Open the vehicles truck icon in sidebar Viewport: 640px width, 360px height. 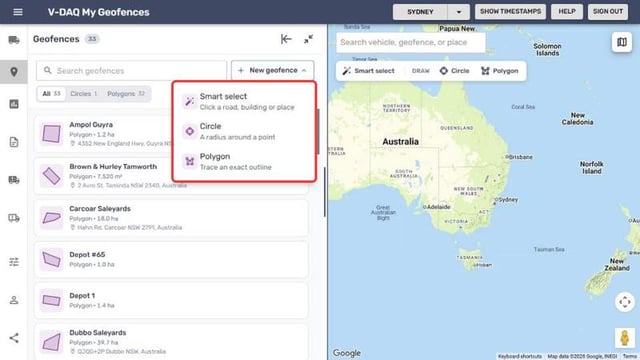coord(14,40)
